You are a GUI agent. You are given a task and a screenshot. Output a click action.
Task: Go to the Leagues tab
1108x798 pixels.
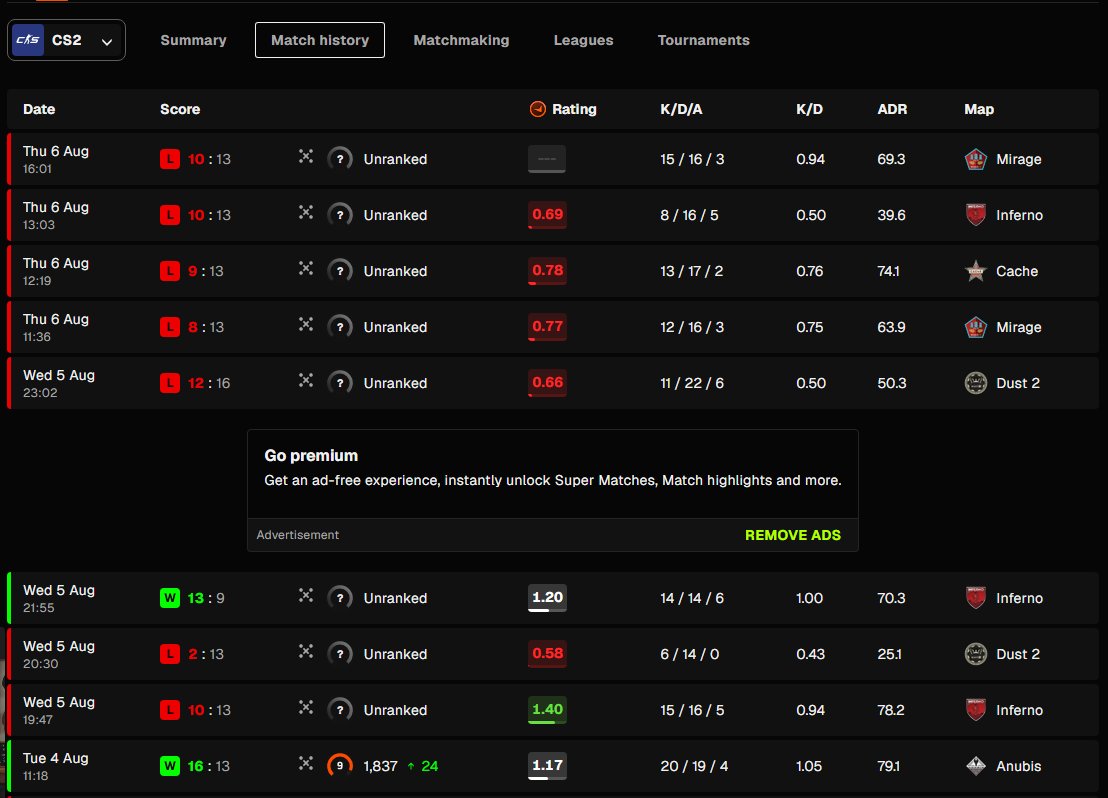click(x=583, y=40)
